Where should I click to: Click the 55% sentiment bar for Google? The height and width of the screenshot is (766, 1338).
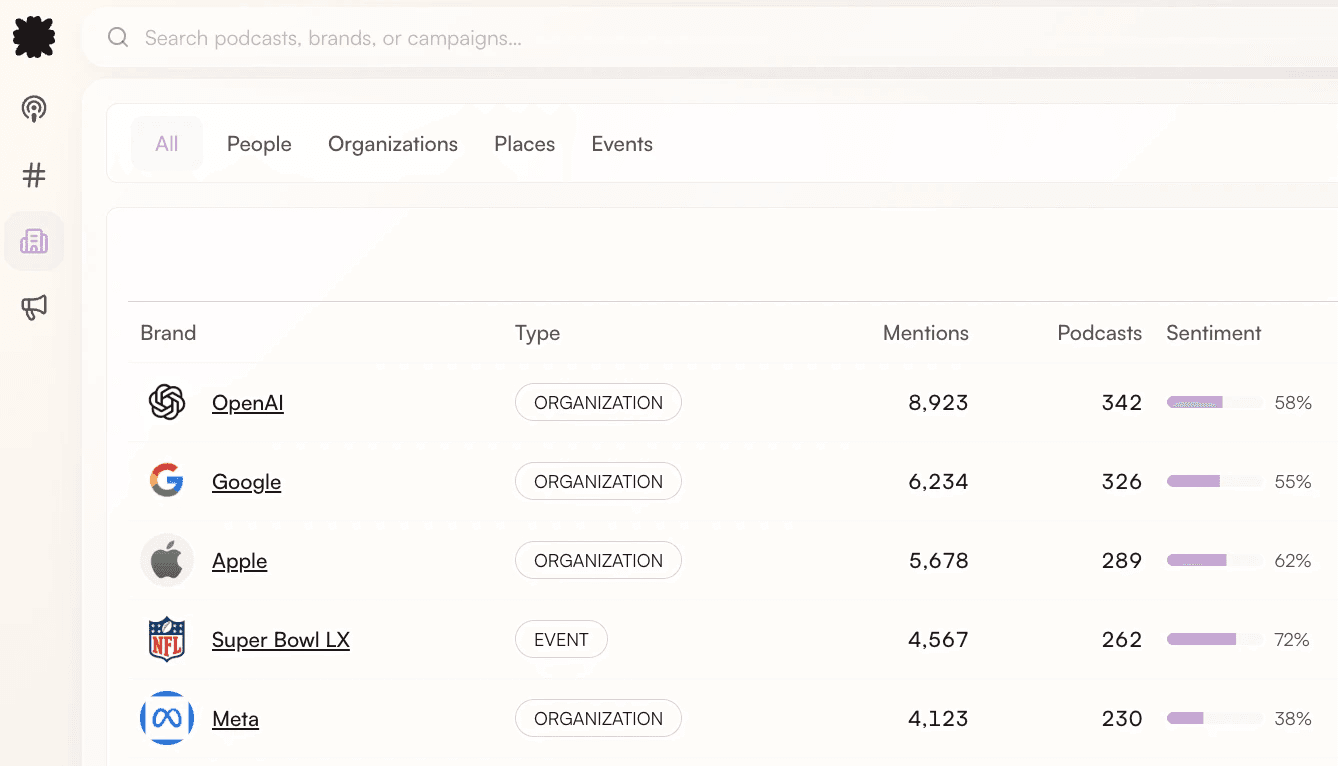point(1214,482)
